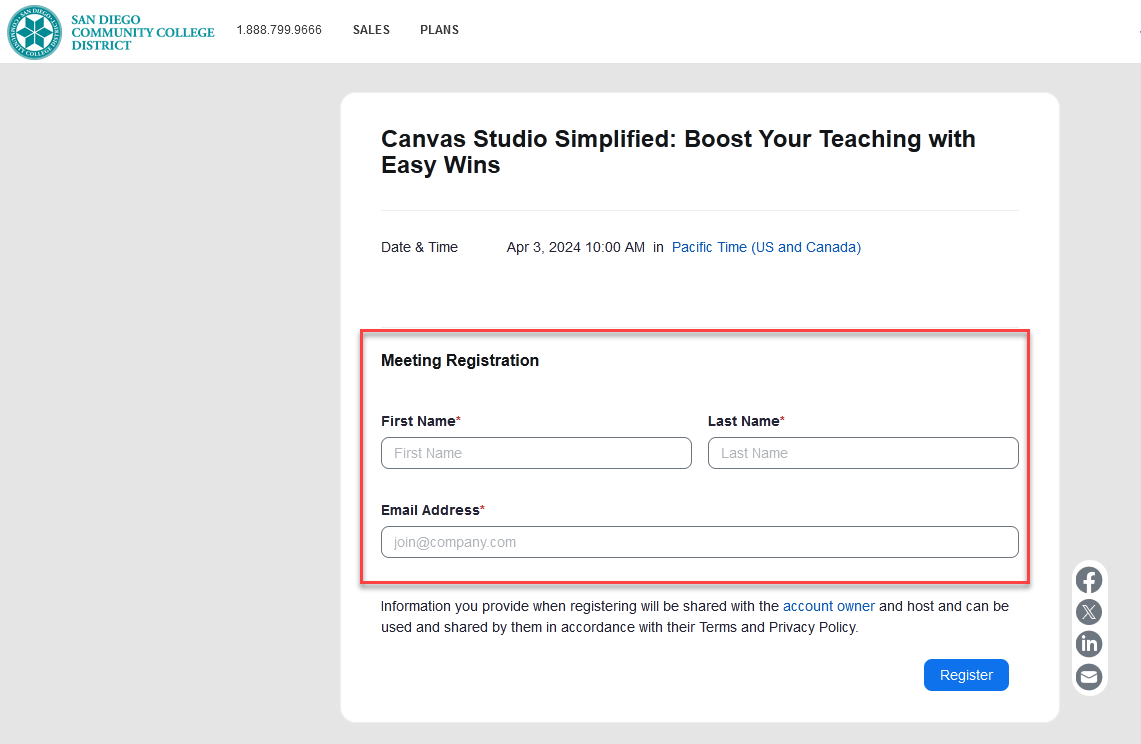Image resolution: width=1141 pixels, height=744 pixels.
Task: Follow the account owner link
Action: click(x=828, y=606)
